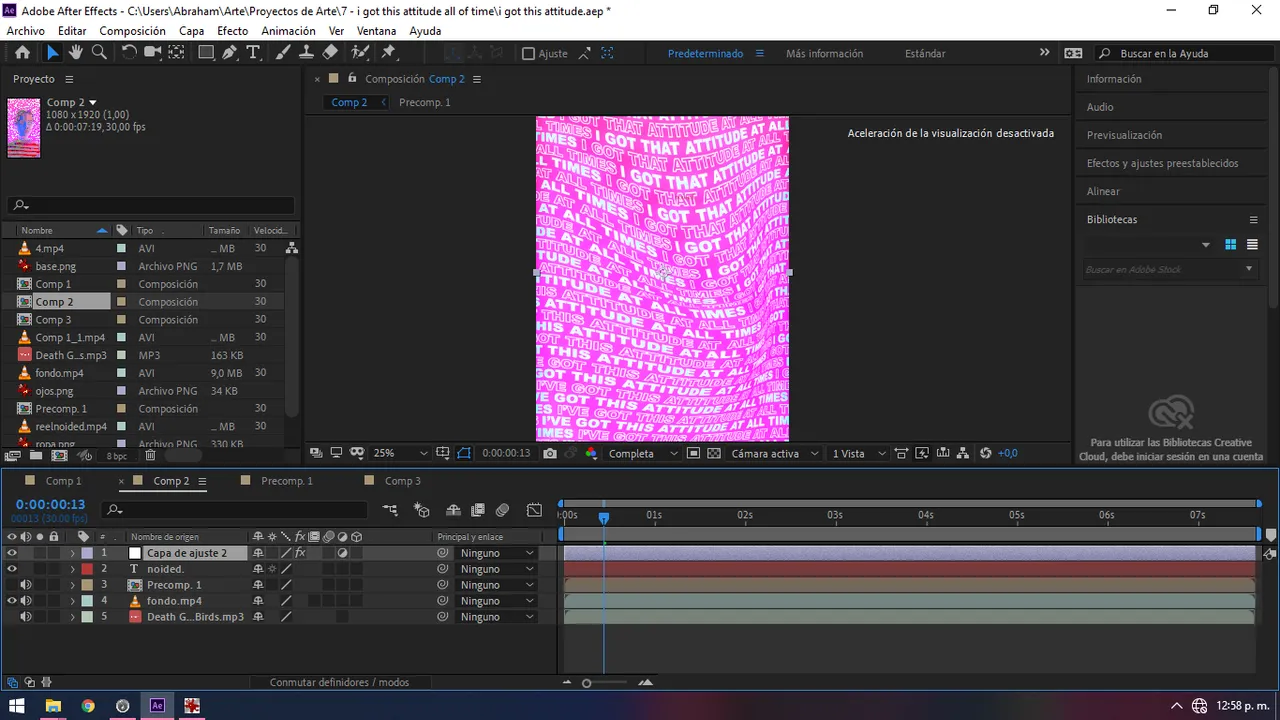1280x720 pixels.
Task: Open the Alinear panel
Action: point(1103,191)
